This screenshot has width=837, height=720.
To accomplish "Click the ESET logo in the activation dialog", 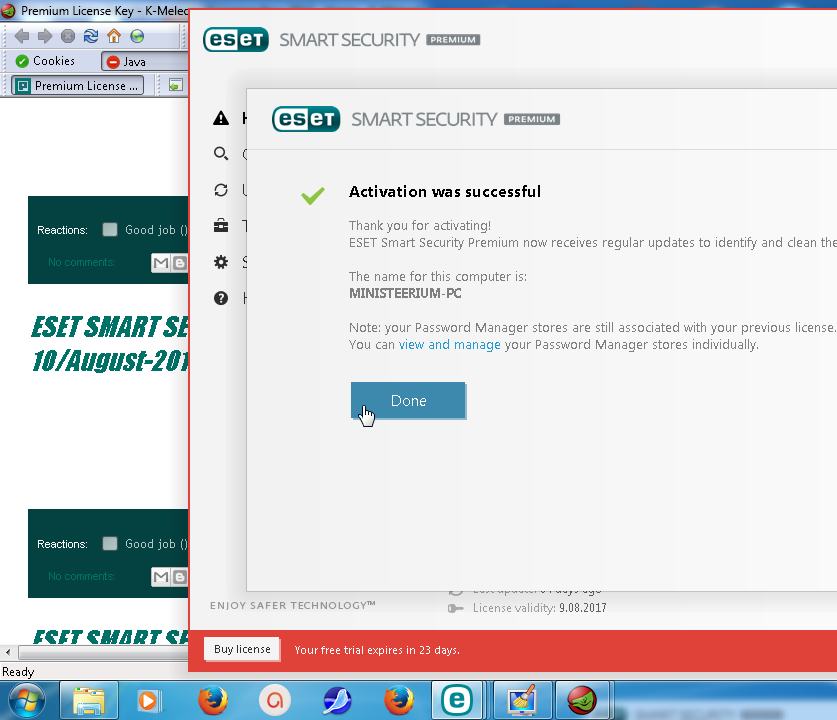I will tap(306, 118).
